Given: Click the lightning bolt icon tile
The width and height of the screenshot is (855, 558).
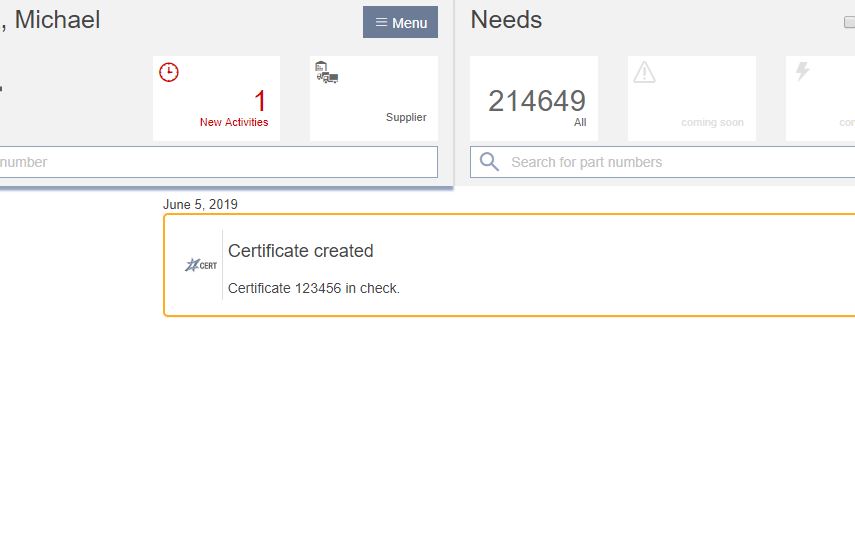Looking at the screenshot, I should click(821, 98).
